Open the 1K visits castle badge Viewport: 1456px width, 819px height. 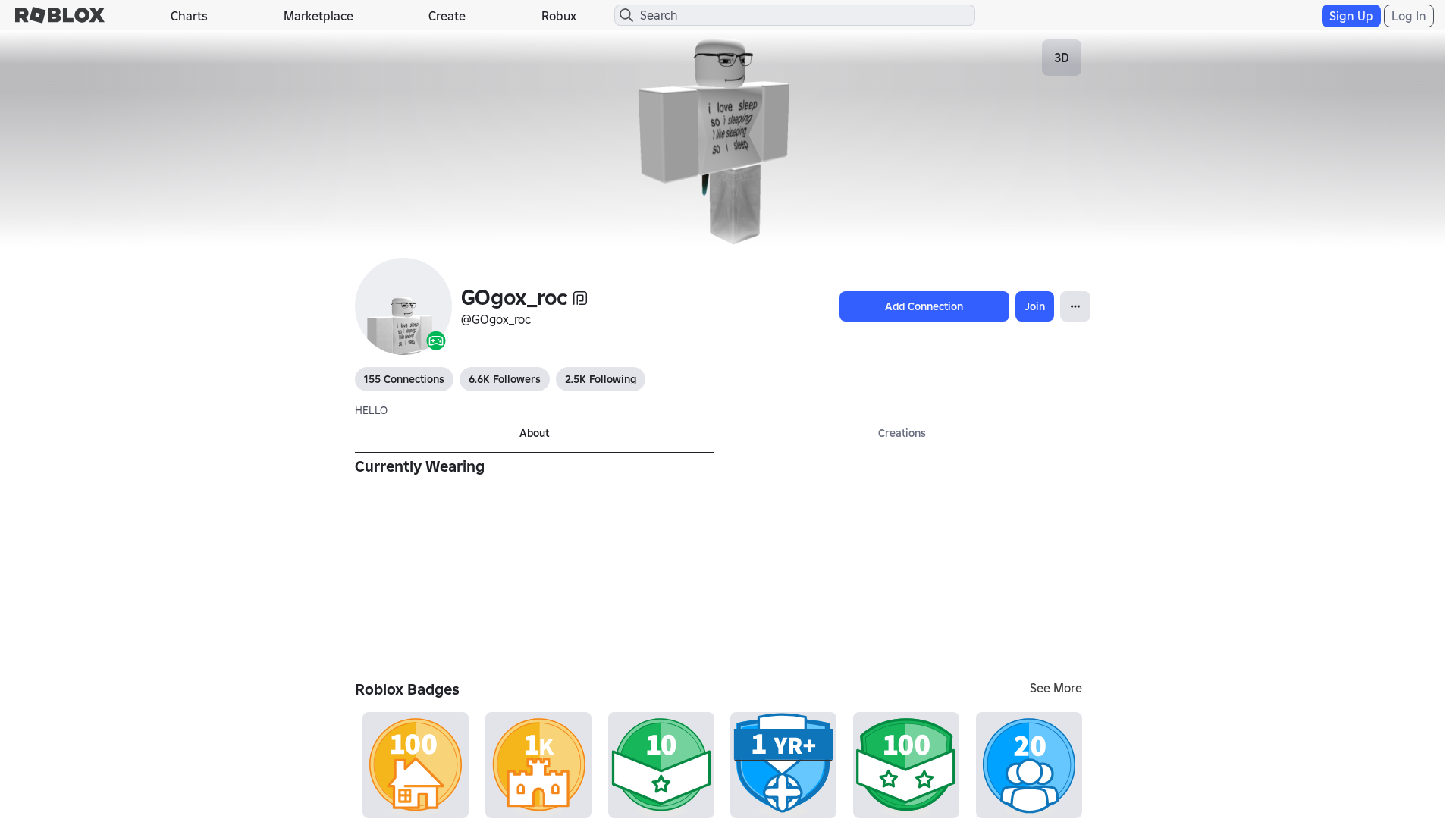[x=538, y=764]
